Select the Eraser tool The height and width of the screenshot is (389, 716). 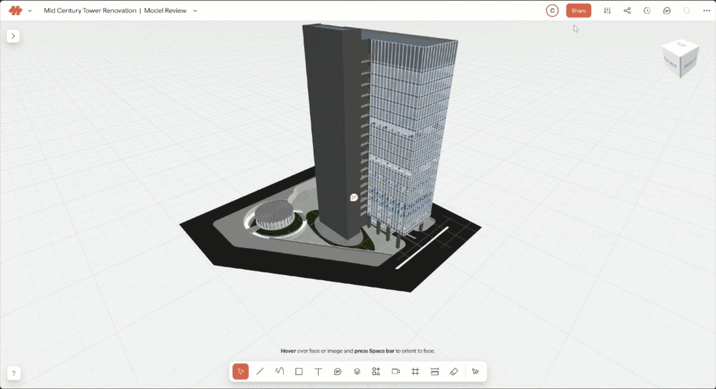point(454,372)
